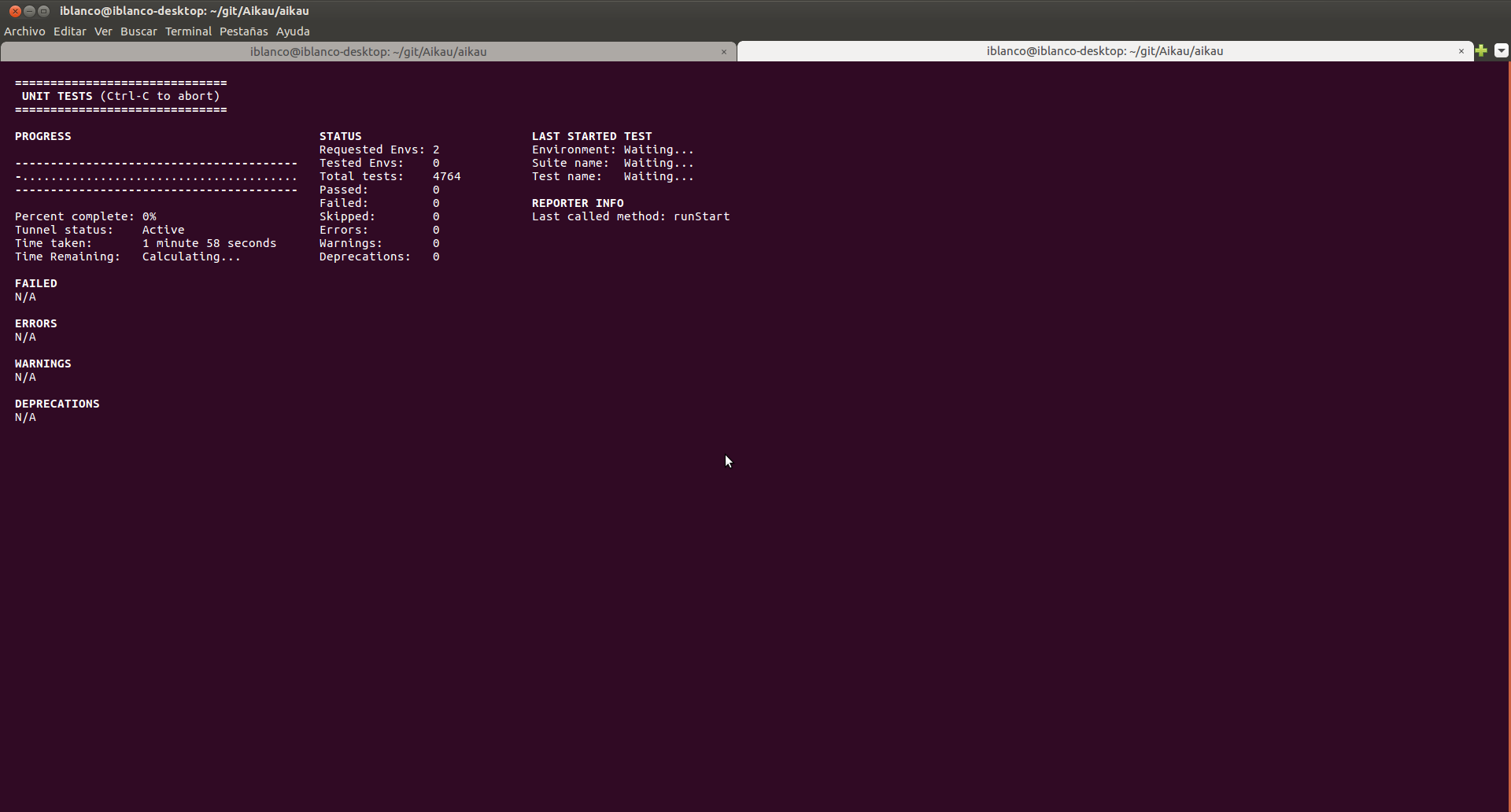This screenshot has height=812, width=1511.
Task: Click the STATUS heading
Action: coord(341,136)
